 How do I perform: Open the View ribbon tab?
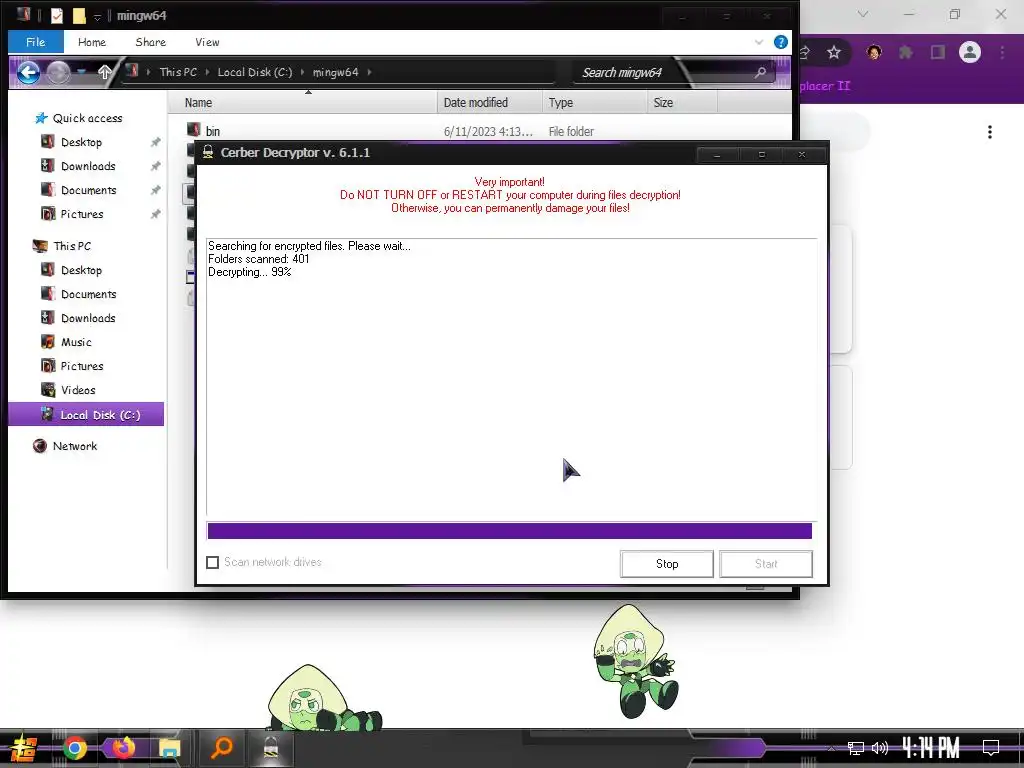207,42
